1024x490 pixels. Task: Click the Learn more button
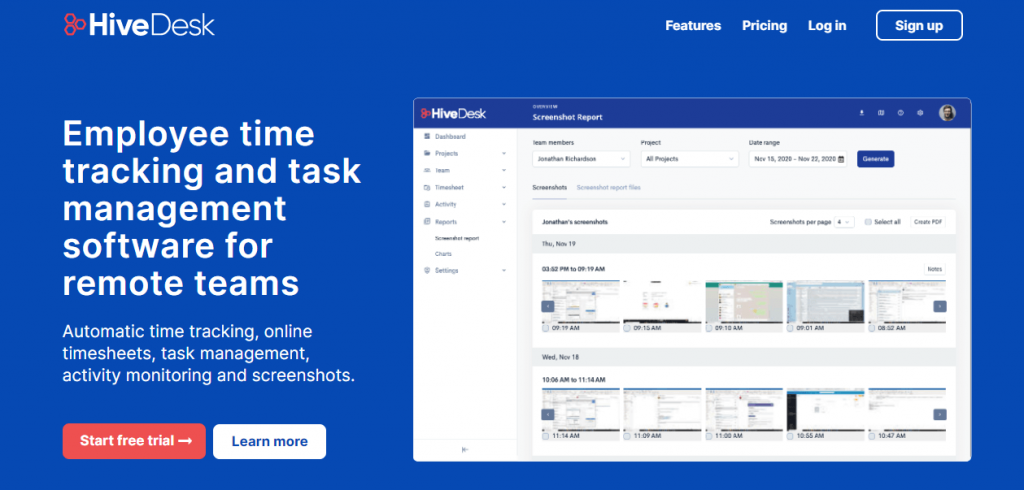tap(269, 441)
